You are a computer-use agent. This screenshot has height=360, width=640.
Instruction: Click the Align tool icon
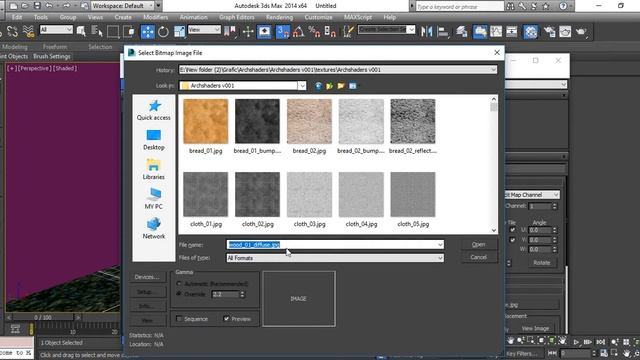442,31
